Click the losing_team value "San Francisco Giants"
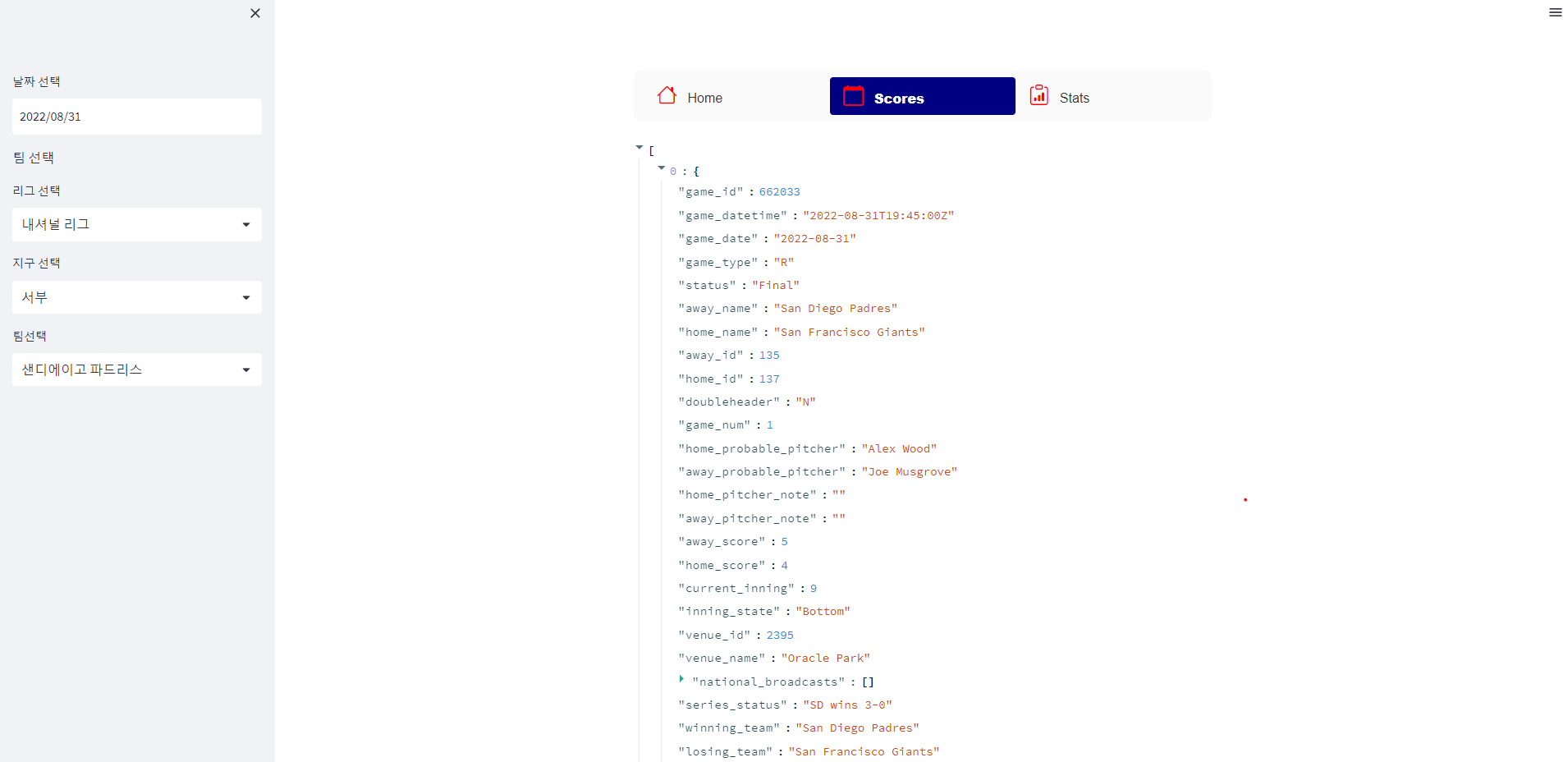Screen dimensions: 1568x762 coord(864,752)
